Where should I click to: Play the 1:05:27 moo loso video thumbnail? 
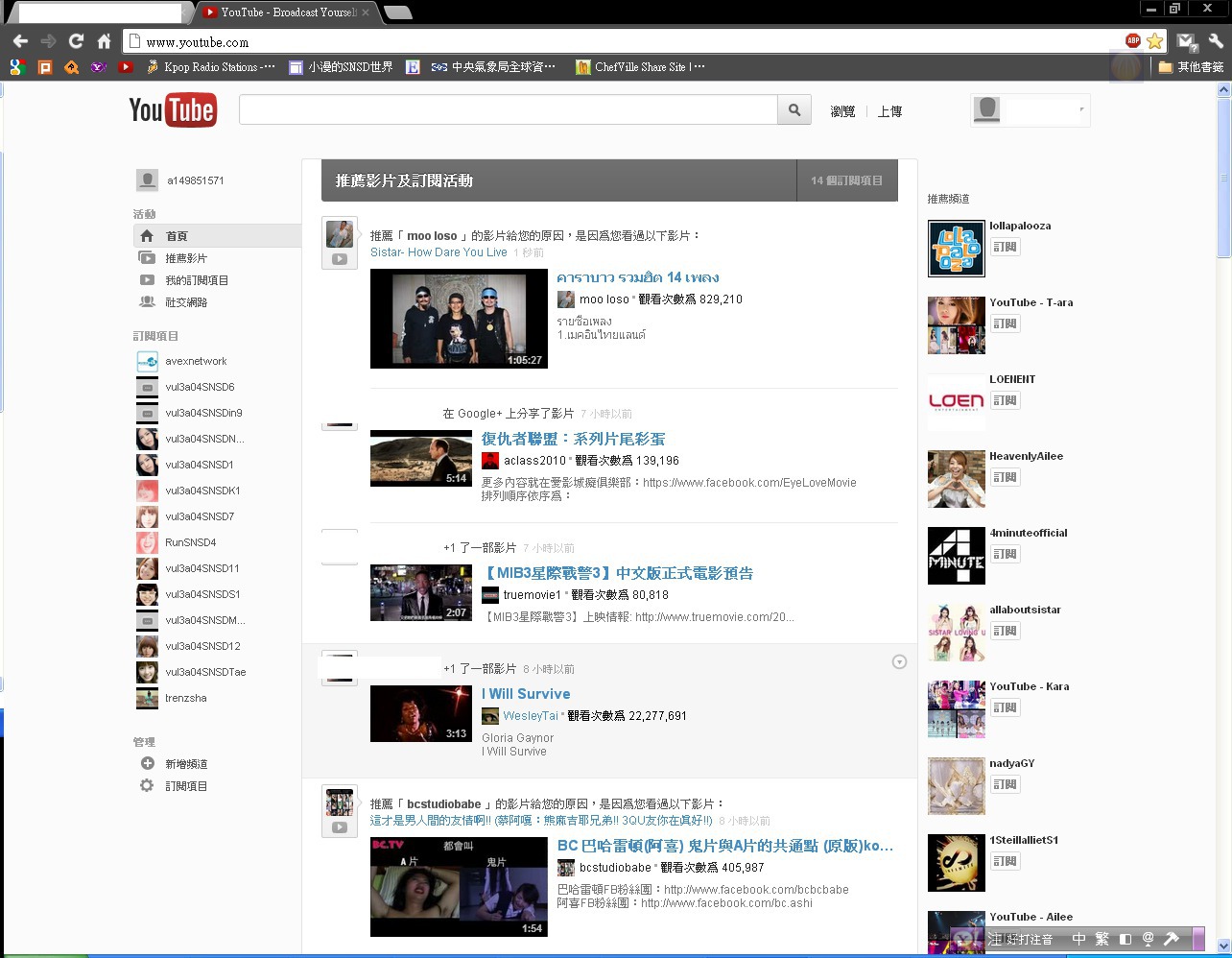click(x=459, y=319)
